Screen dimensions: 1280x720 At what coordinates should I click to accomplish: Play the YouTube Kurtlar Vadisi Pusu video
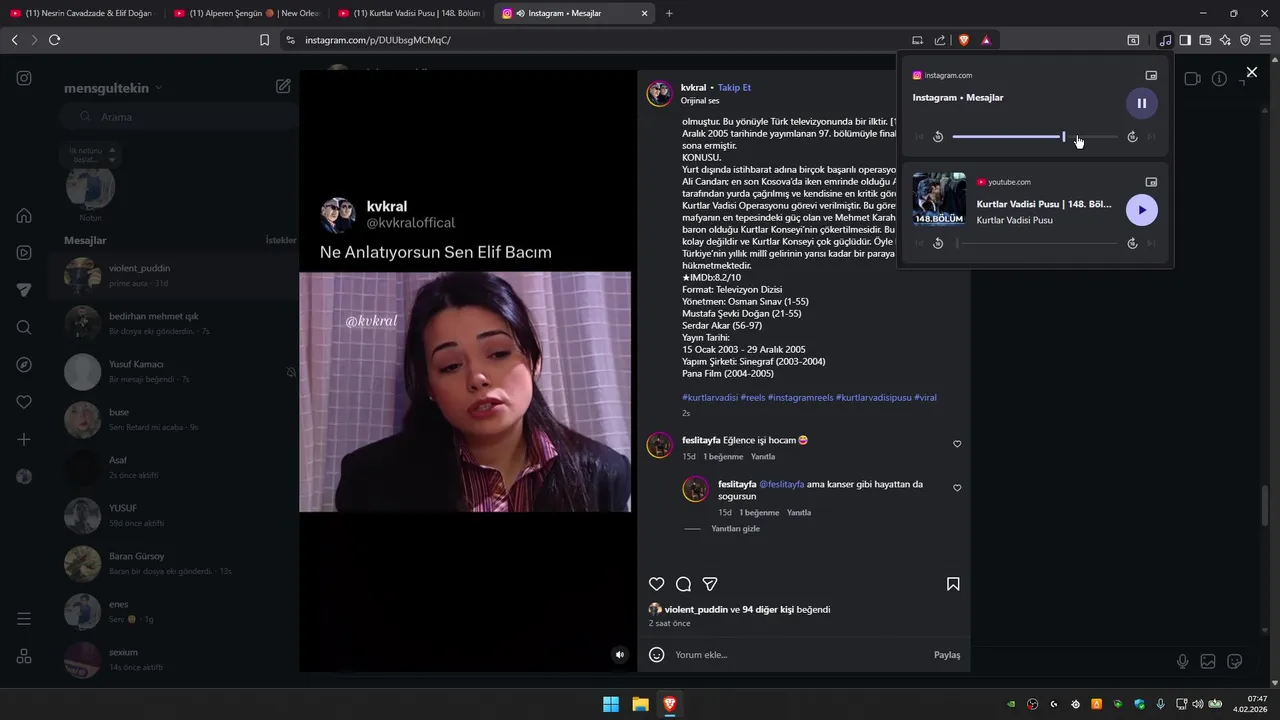pos(1142,210)
